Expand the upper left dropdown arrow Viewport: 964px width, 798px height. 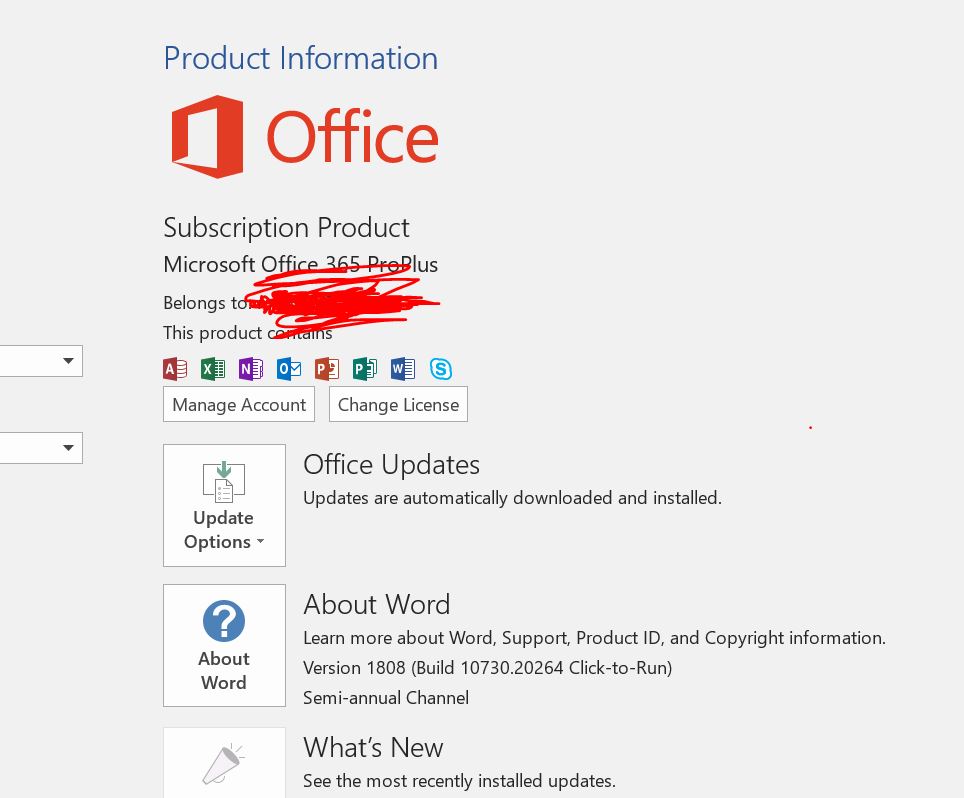click(x=68, y=361)
